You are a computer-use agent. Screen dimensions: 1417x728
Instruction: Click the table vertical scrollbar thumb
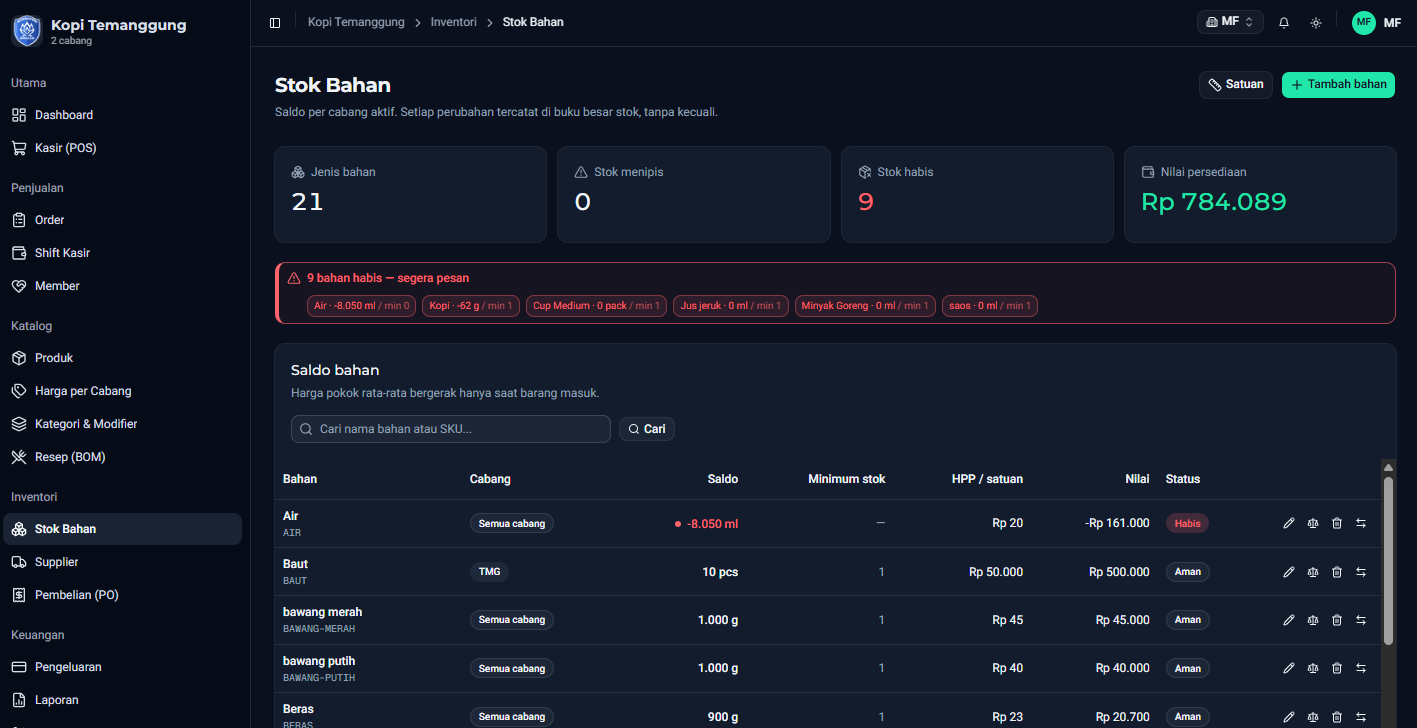pos(1388,560)
